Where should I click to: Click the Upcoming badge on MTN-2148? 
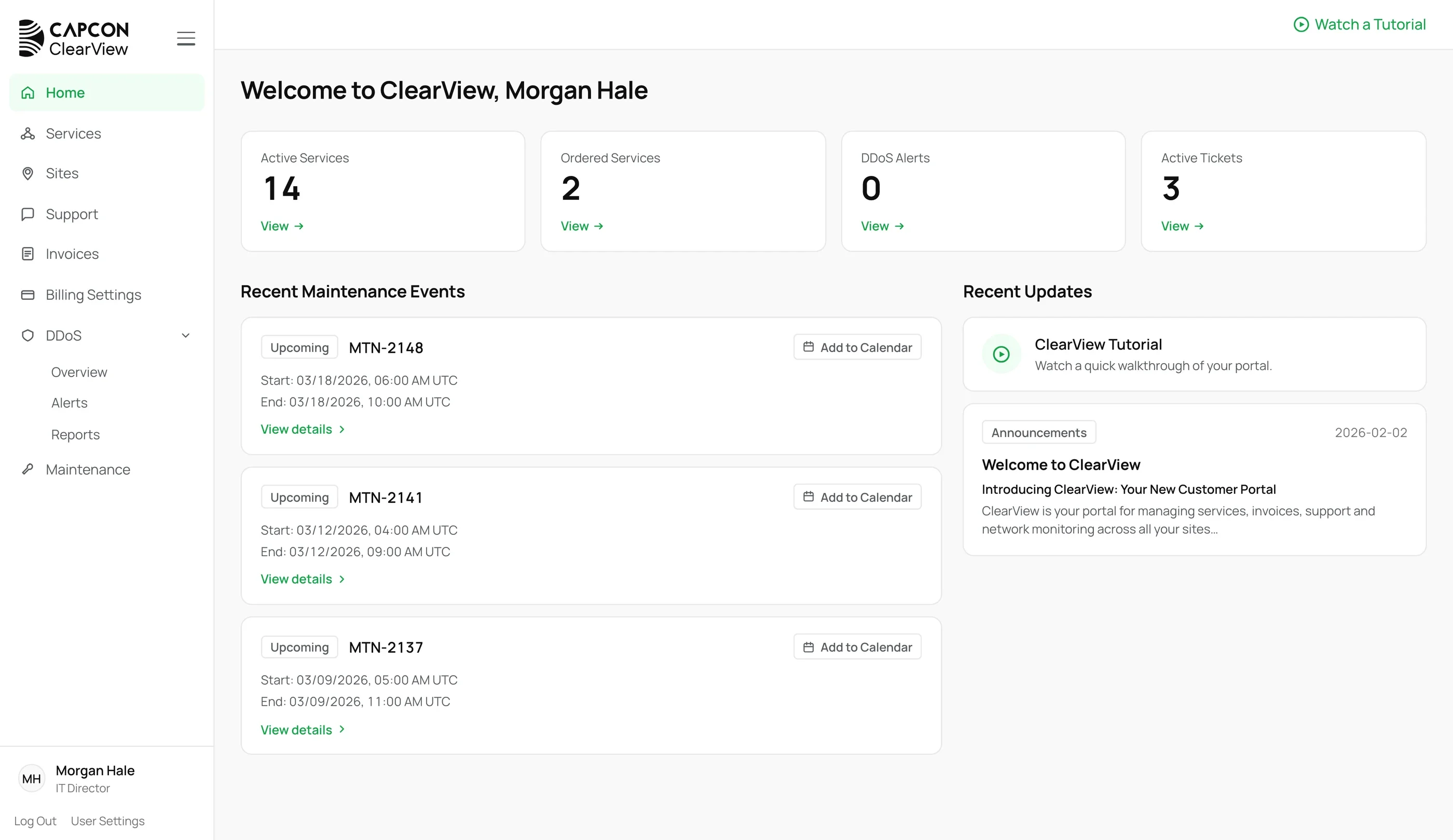coord(299,348)
